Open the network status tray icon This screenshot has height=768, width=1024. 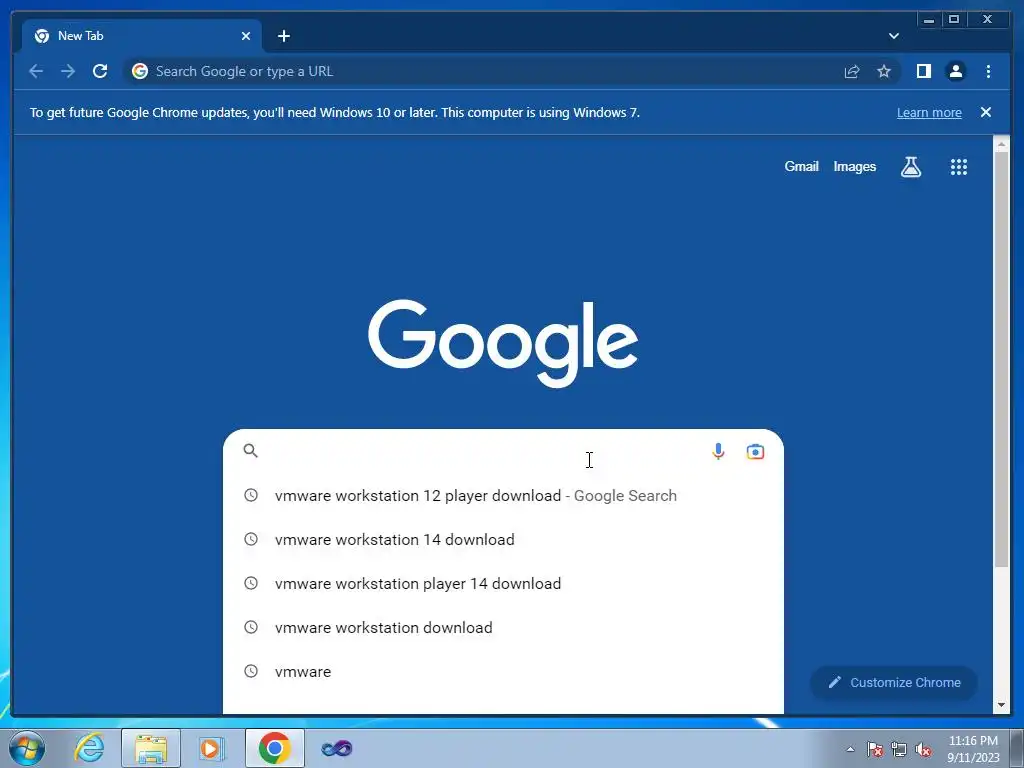(x=899, y=749)
